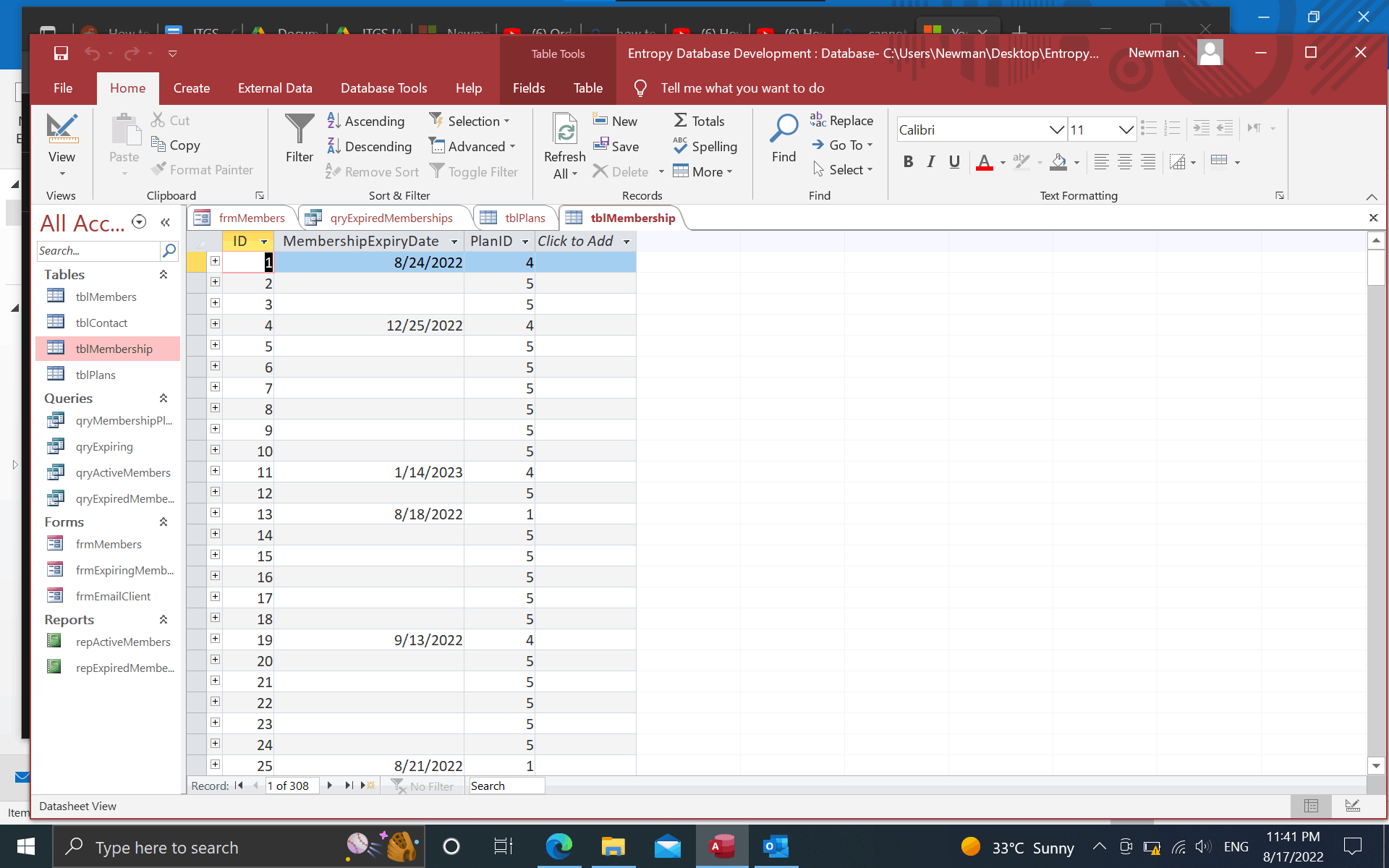This screenshot has height=868, width=1389.
Task: Toggle Italic text formatting
Action: [931, 162]
